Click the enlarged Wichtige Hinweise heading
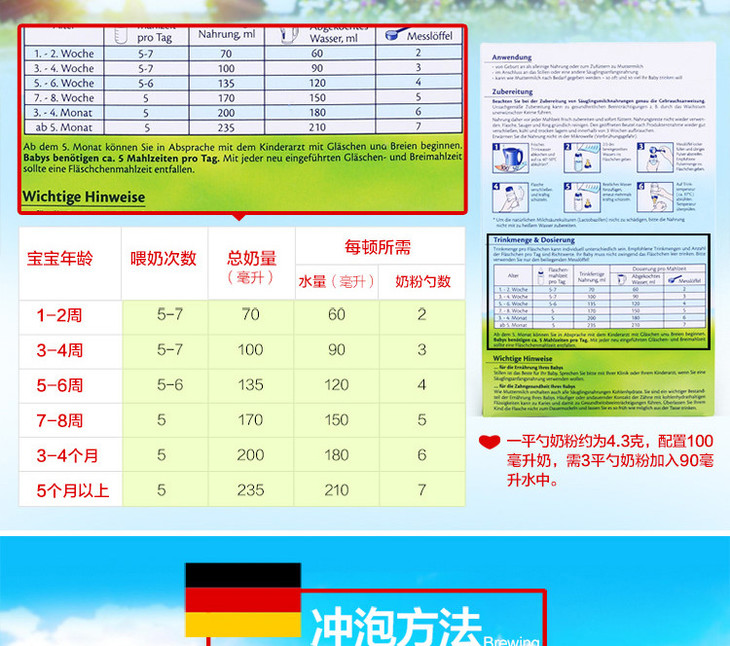This screenshot has width=730, height=646. [x=84, y=197]
